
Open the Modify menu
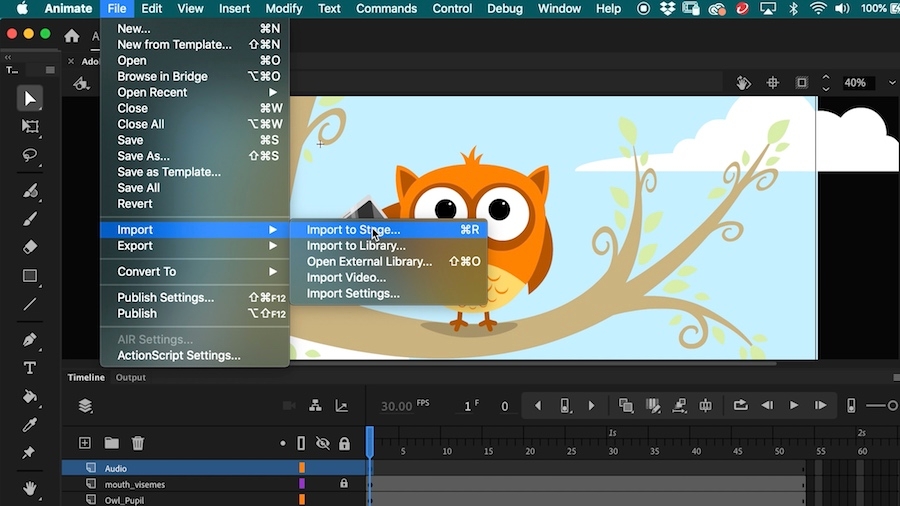pos(284,9)
